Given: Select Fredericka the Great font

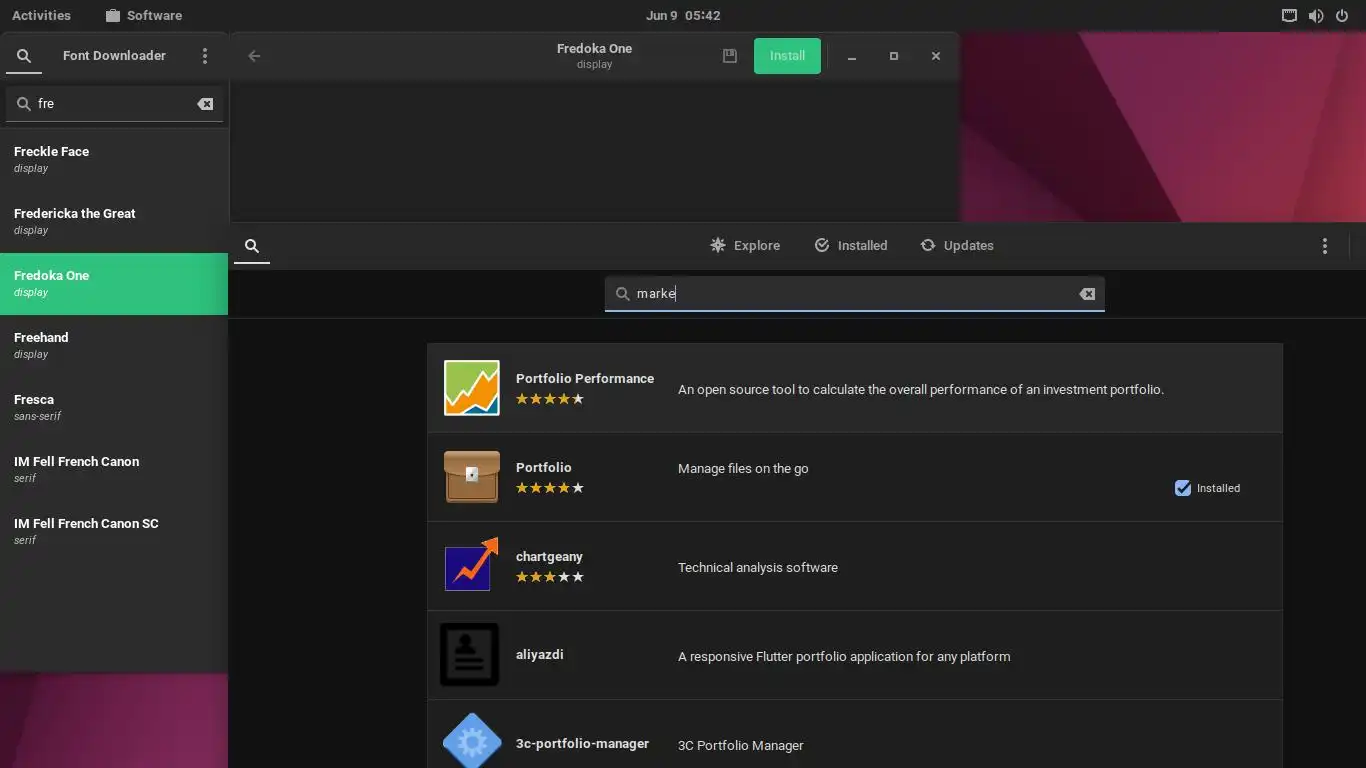Looking at the screenshot, I should point(114,222).
